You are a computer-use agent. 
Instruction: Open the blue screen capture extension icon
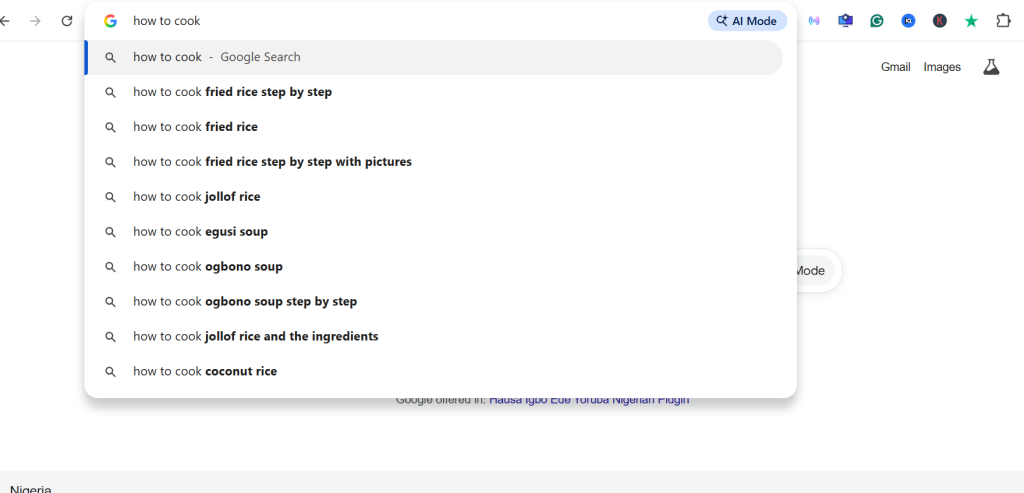846,21
